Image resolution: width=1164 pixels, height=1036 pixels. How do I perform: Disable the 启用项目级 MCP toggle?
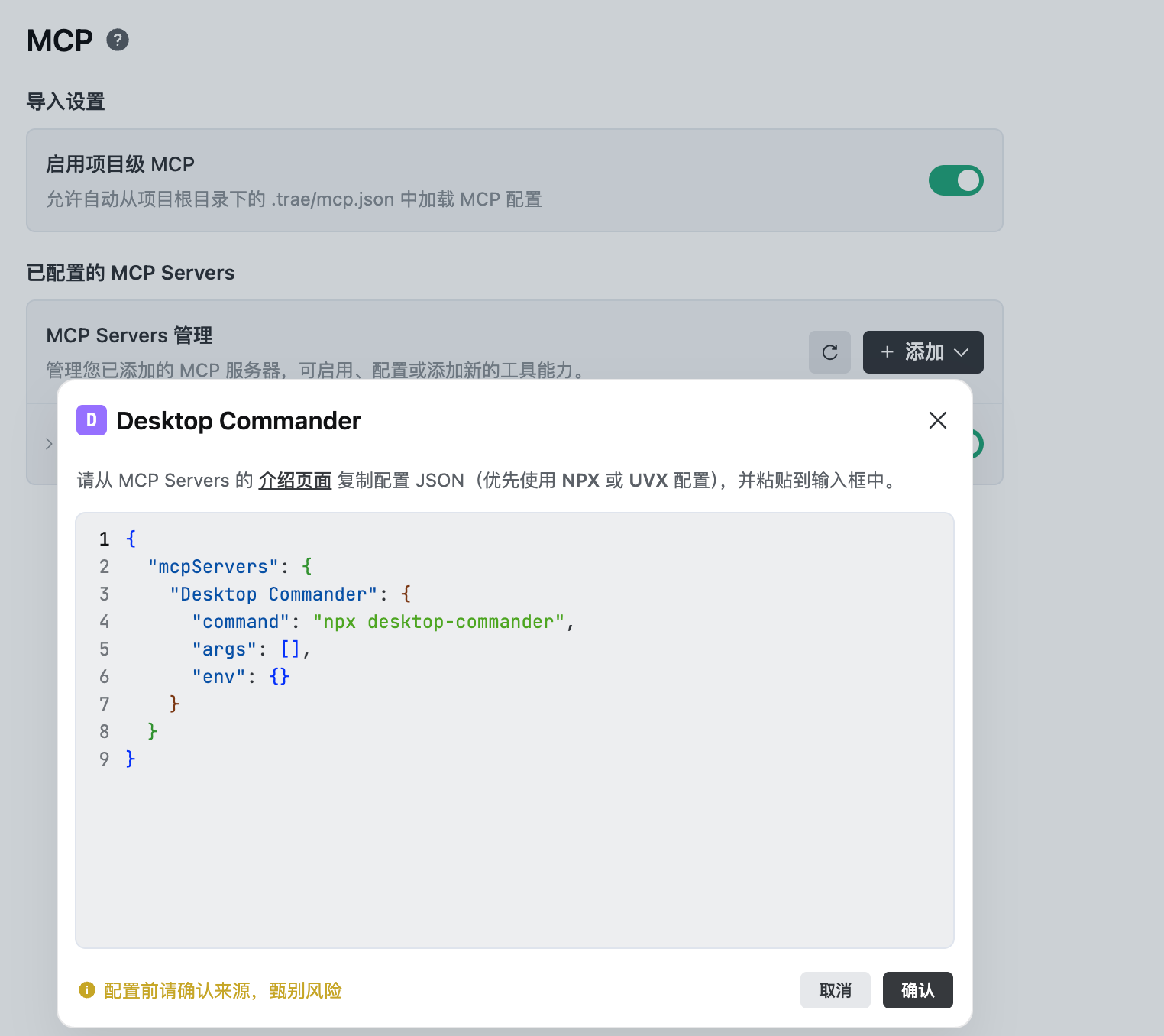point(955,180)
